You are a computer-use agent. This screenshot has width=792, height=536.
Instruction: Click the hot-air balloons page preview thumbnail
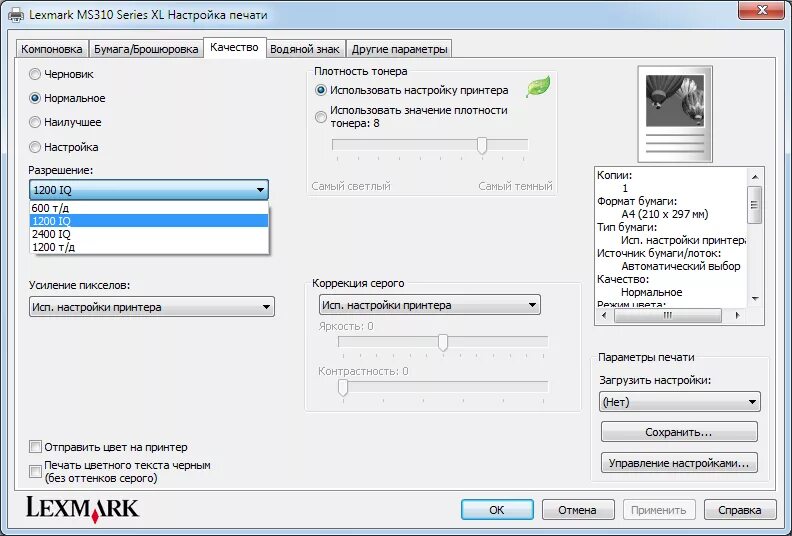tap(675, 114)
